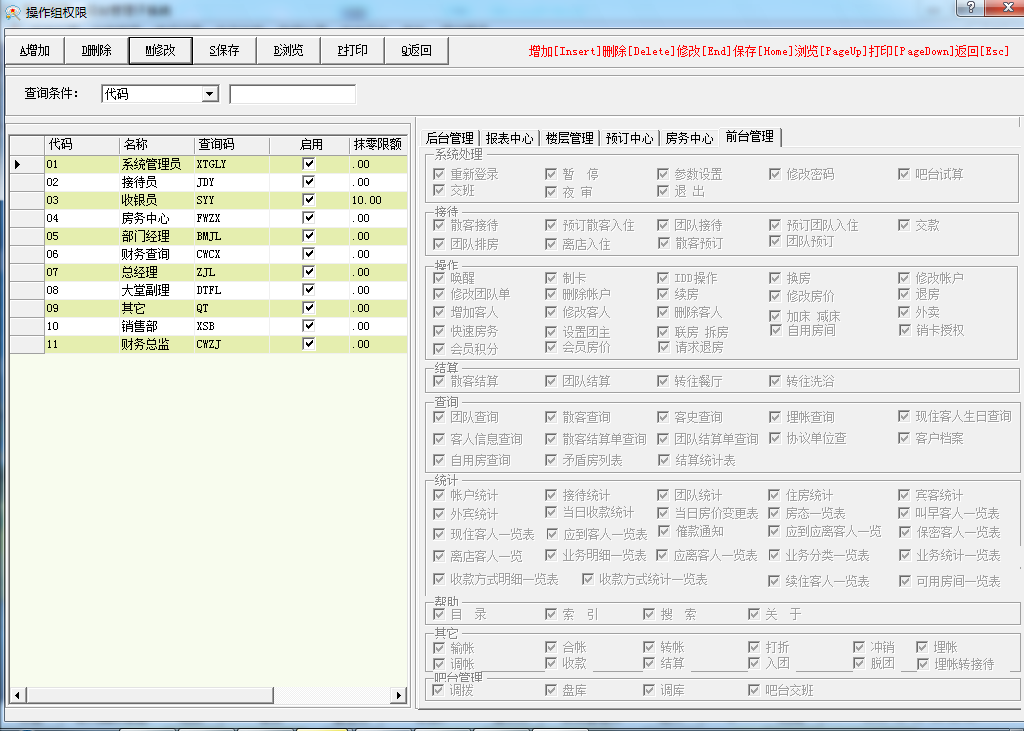Toggle the 启用 checkbox for 系统管理员 row
The height and width of the screenshot is (731, 1024).
click(x=309, y=164)
